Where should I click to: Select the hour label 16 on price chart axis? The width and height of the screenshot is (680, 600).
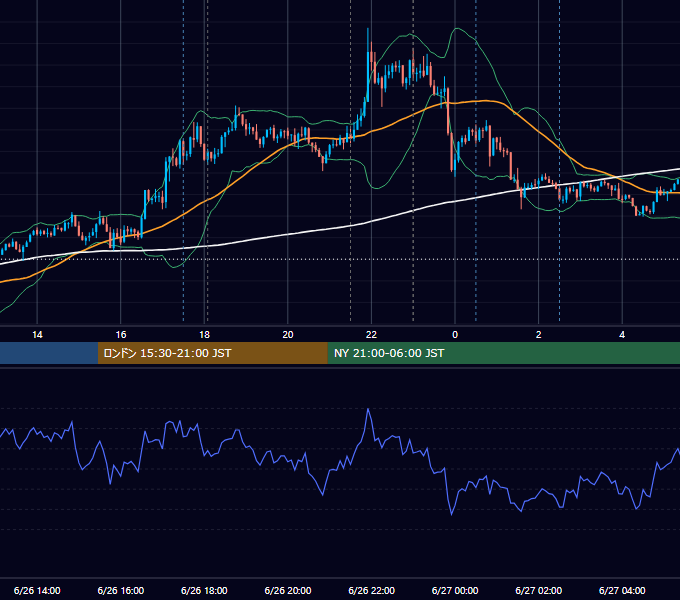121,335
